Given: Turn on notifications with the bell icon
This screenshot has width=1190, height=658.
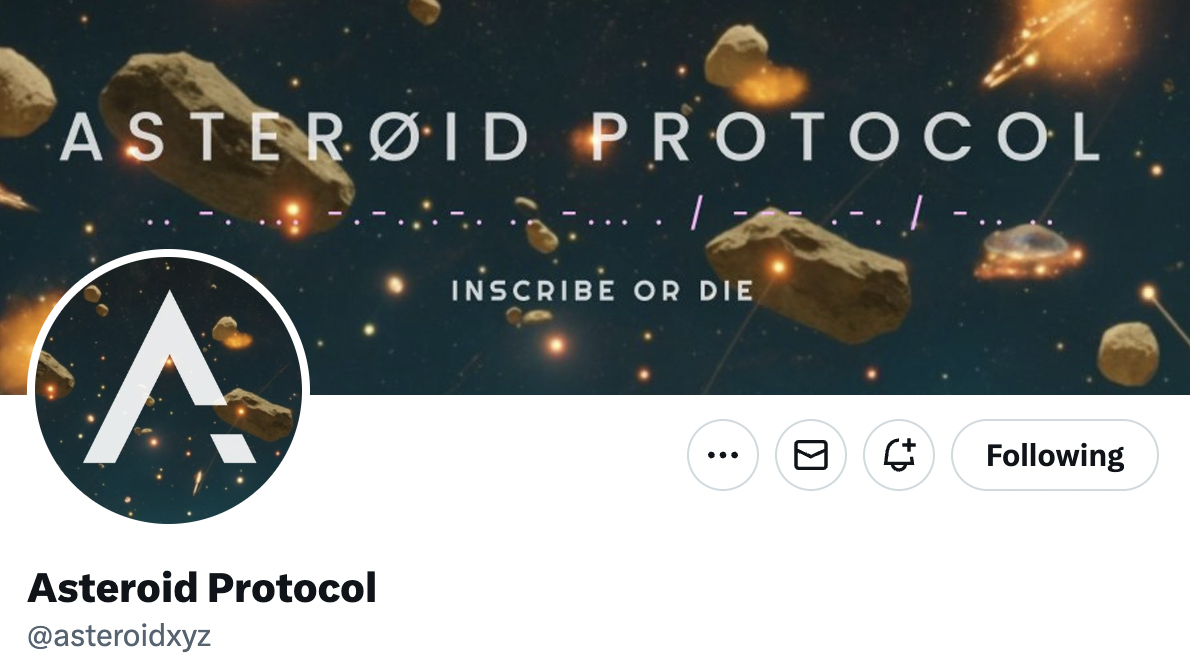Looking at the screenshot, I should [x=899, y=455].
